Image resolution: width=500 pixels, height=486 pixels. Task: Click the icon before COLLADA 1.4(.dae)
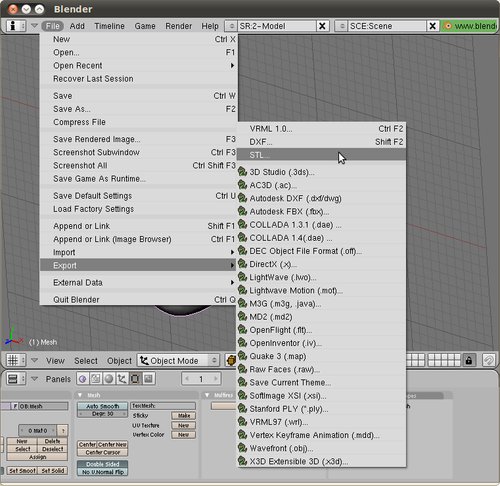pos(242,238)
